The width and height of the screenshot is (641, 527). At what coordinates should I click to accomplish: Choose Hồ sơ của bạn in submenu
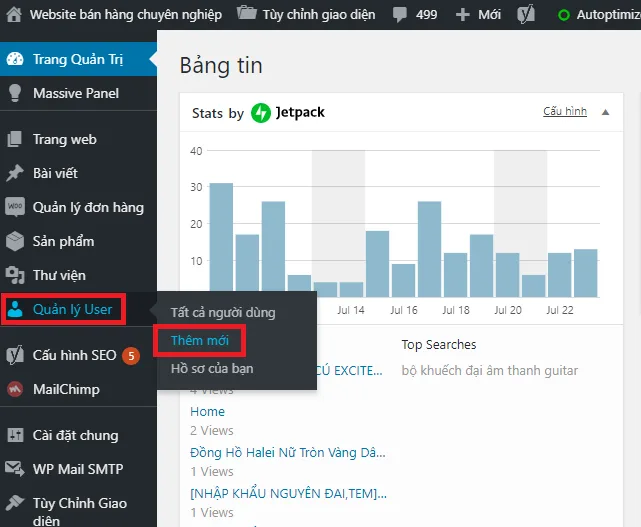(x=212, y=368)
